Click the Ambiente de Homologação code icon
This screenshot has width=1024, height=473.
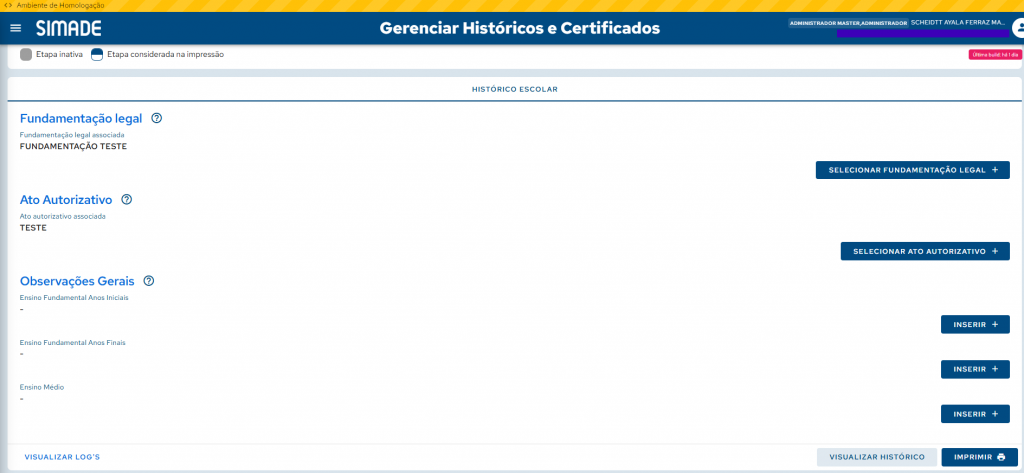[8, 5]
